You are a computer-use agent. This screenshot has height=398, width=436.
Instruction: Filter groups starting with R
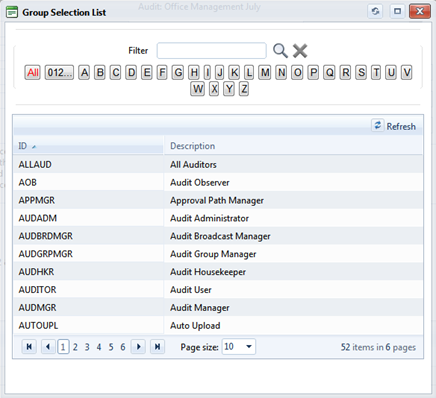pyautogui.click(x=346, y=72)
